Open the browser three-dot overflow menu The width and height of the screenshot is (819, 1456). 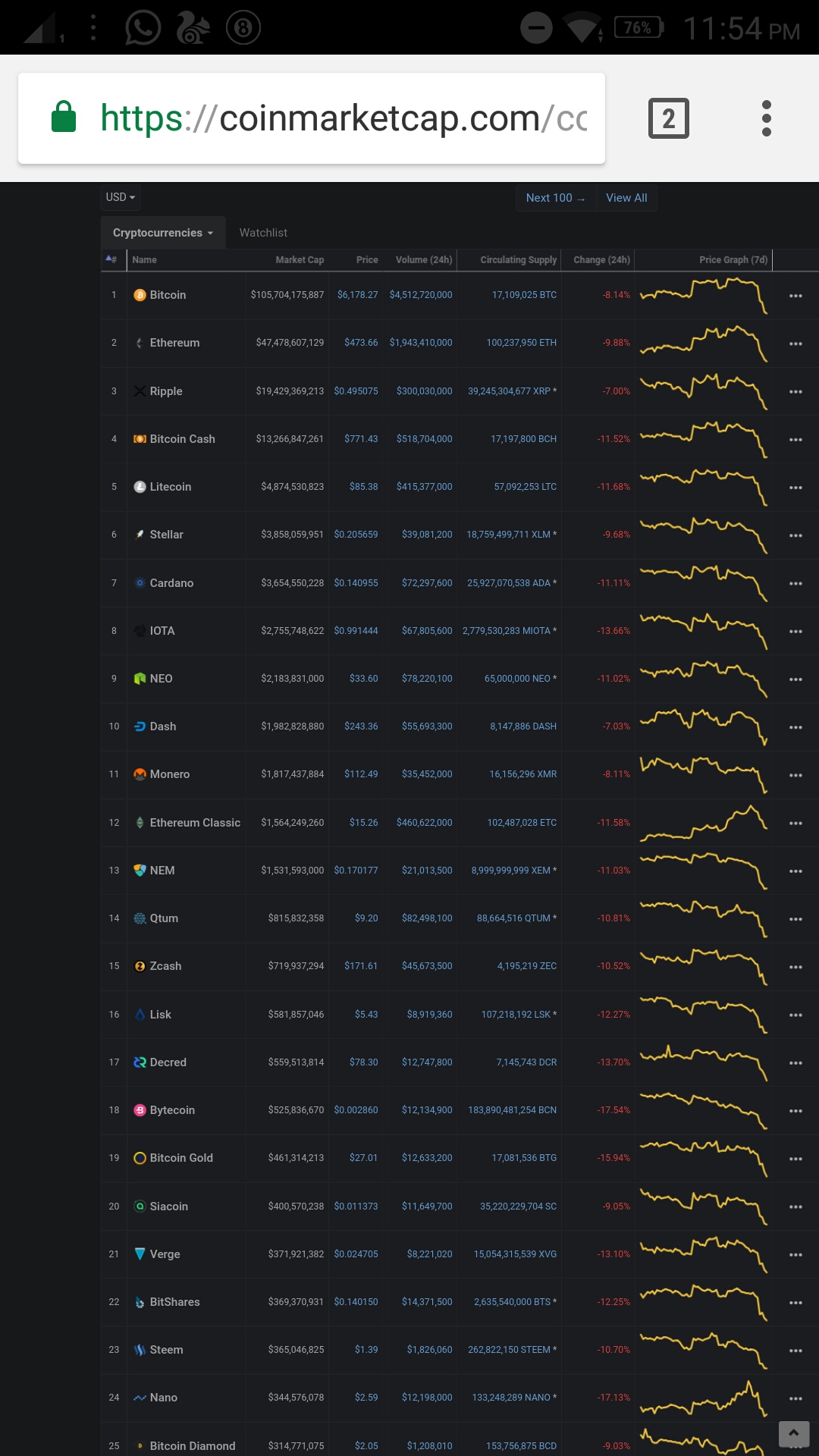tap(767, 118)
